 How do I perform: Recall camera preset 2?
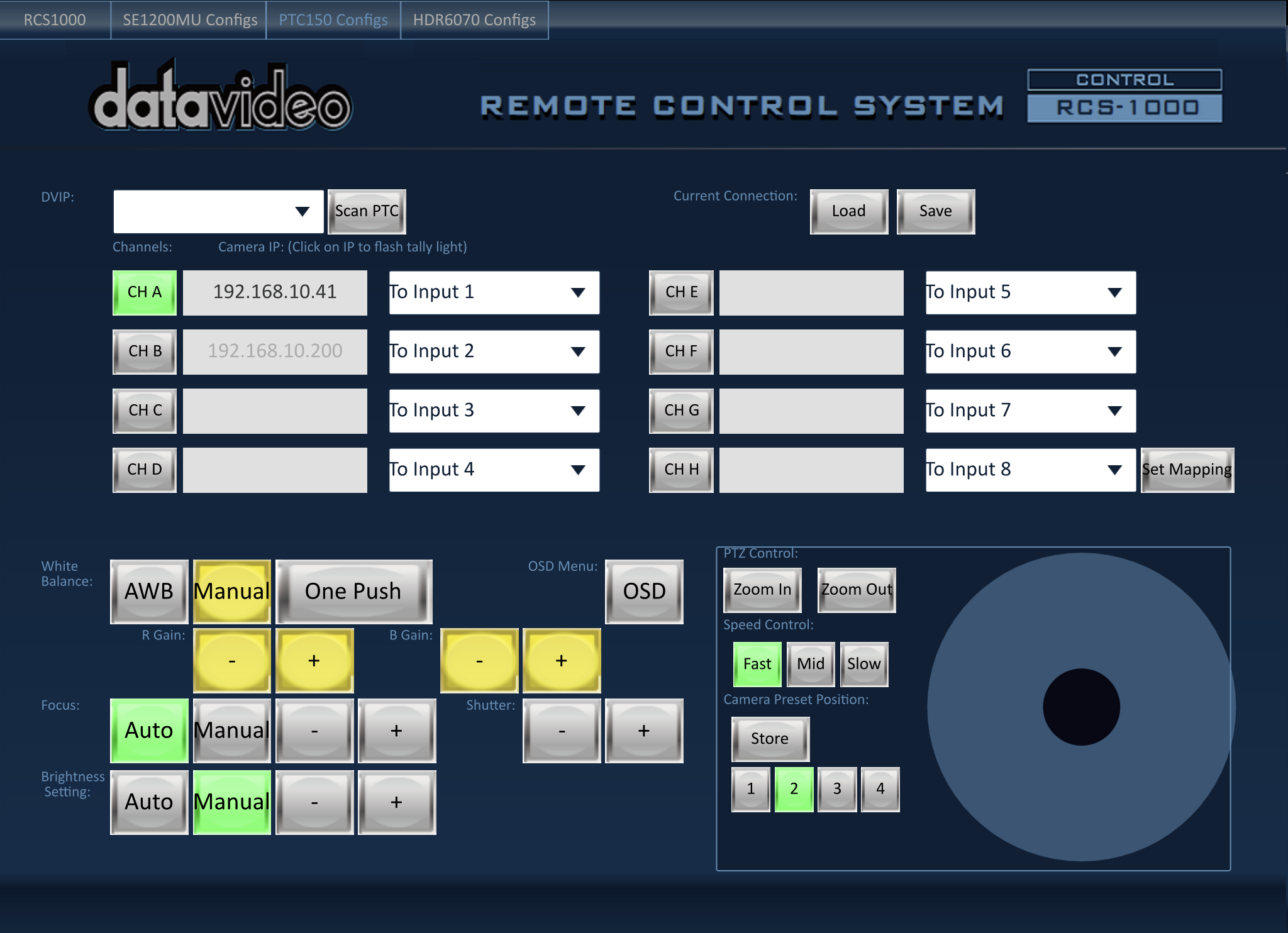pos(794,789)
